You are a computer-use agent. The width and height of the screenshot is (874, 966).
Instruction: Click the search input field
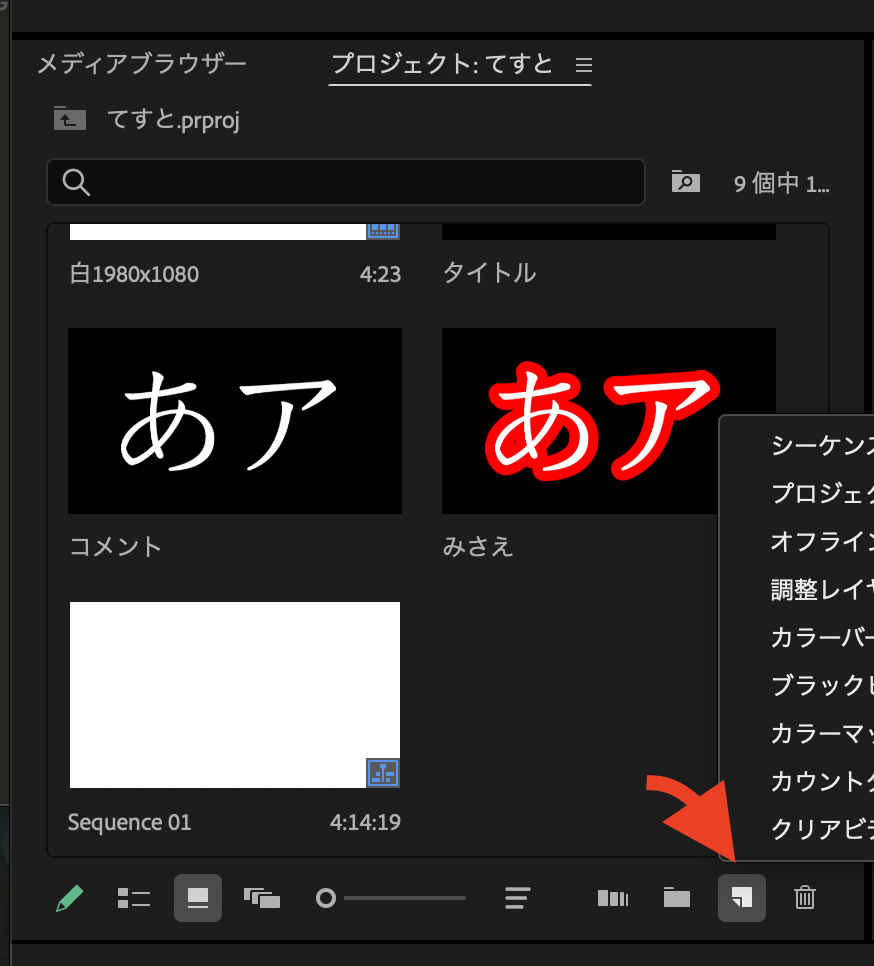point(346,182)
